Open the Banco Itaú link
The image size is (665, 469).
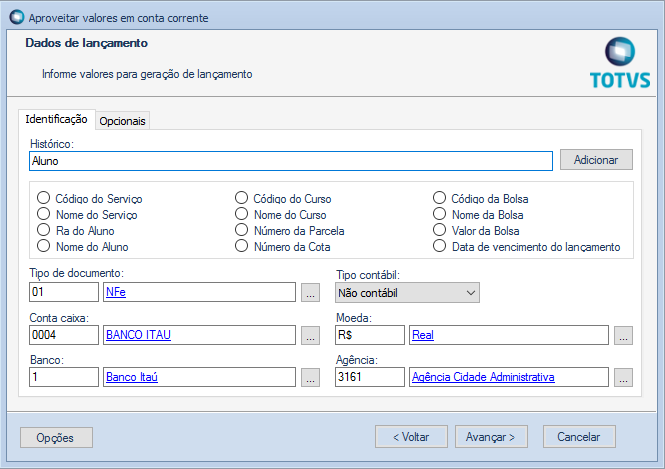(x=132, y=377)
